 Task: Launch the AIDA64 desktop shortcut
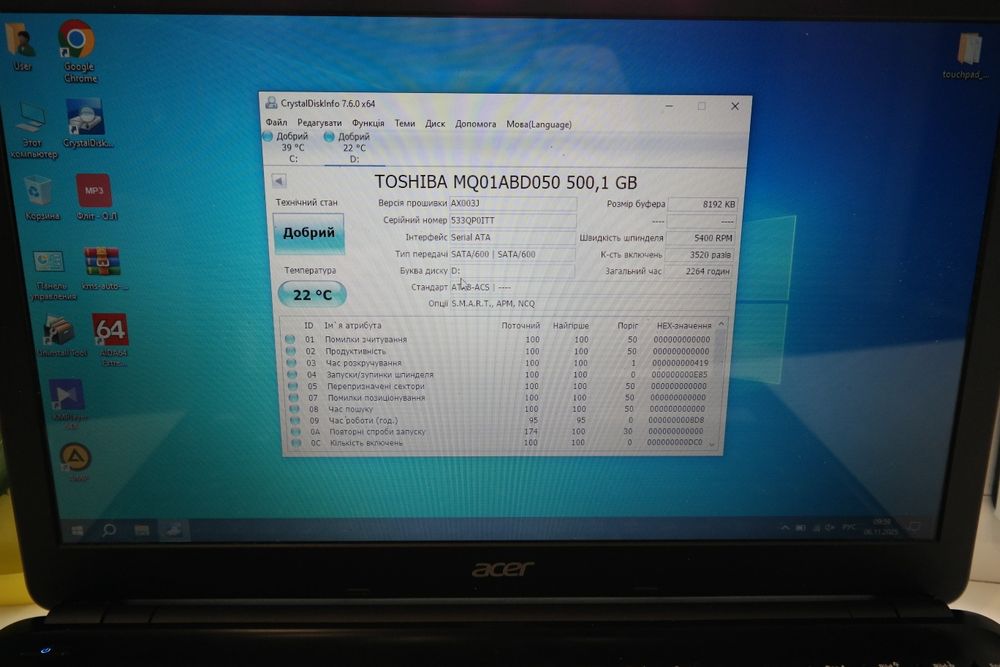click(111, 339)
